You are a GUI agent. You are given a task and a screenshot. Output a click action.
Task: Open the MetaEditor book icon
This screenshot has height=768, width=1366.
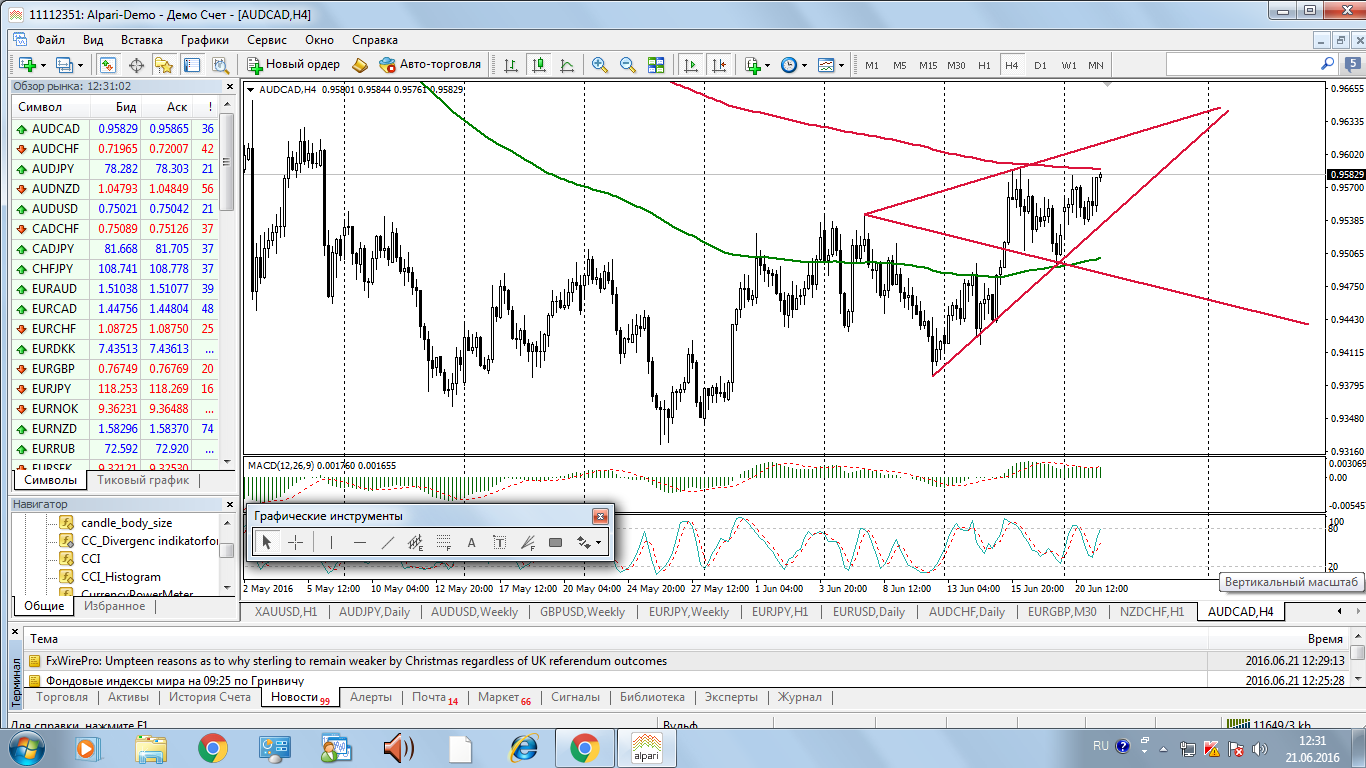361,65
